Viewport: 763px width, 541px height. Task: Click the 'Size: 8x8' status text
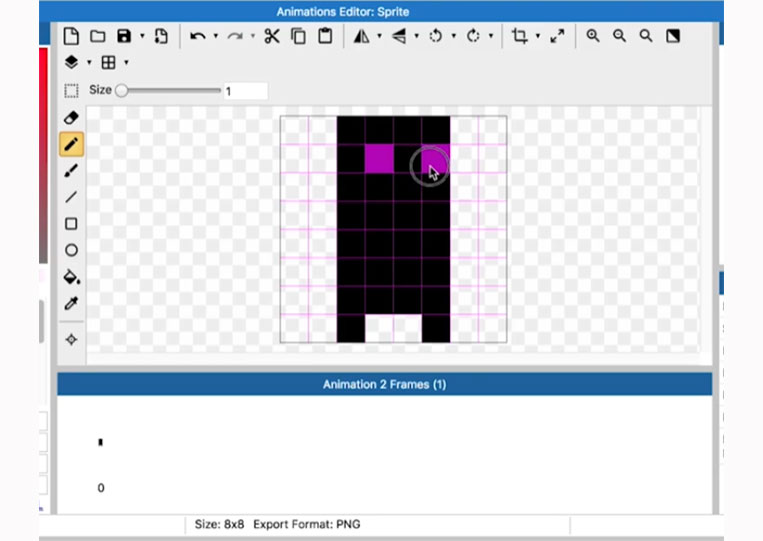click(219, 524)
